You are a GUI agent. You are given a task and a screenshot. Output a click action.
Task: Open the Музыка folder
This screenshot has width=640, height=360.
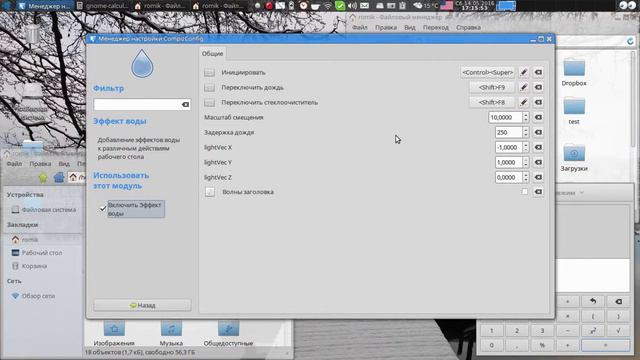(x=171, y=333)
